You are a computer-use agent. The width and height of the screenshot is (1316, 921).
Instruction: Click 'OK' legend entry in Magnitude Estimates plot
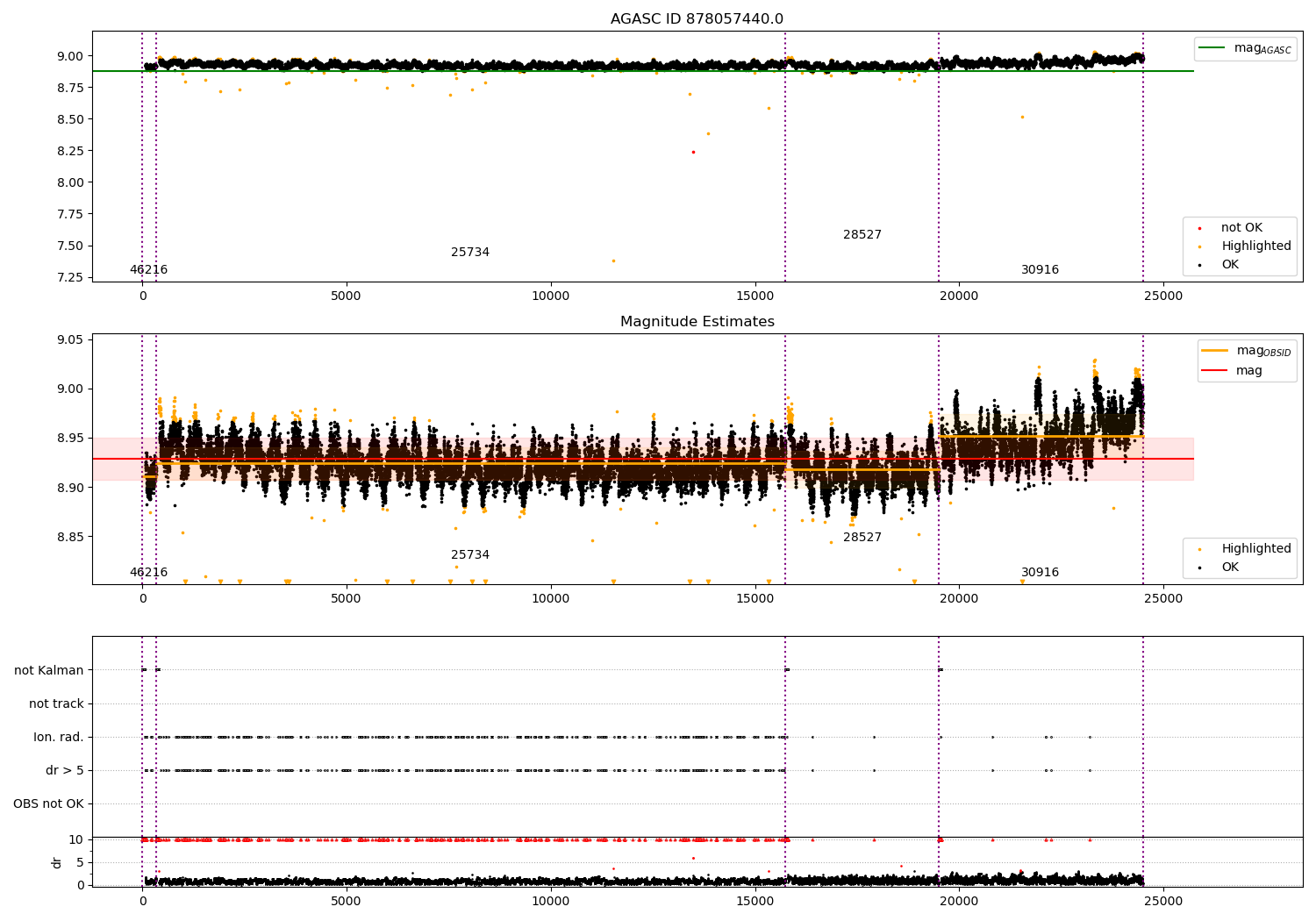1230,568
